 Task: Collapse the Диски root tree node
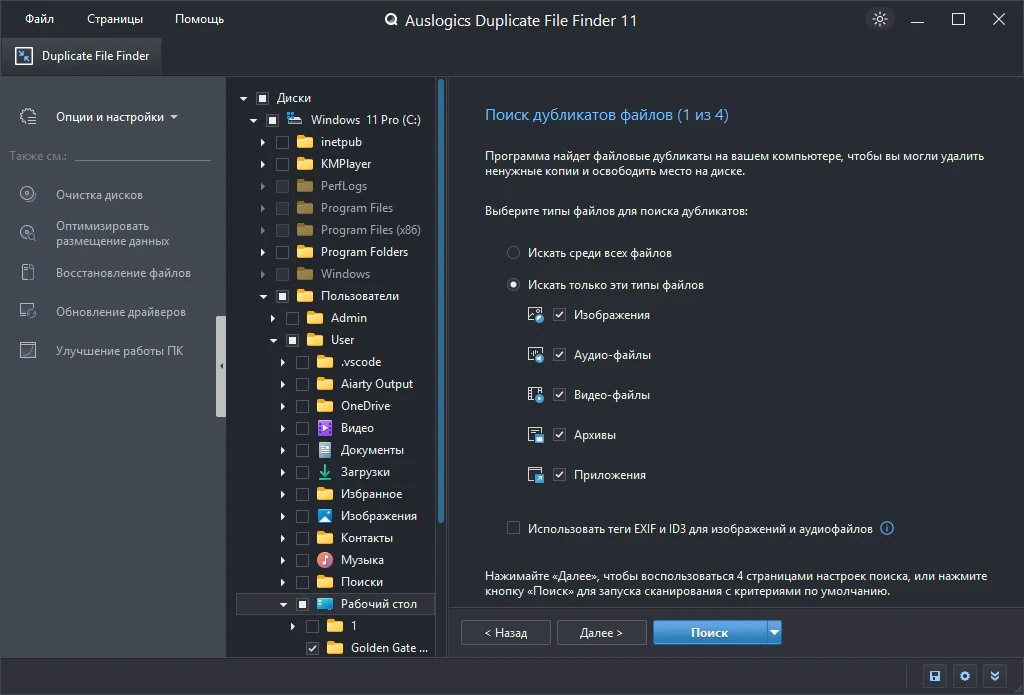click(243, 98)
